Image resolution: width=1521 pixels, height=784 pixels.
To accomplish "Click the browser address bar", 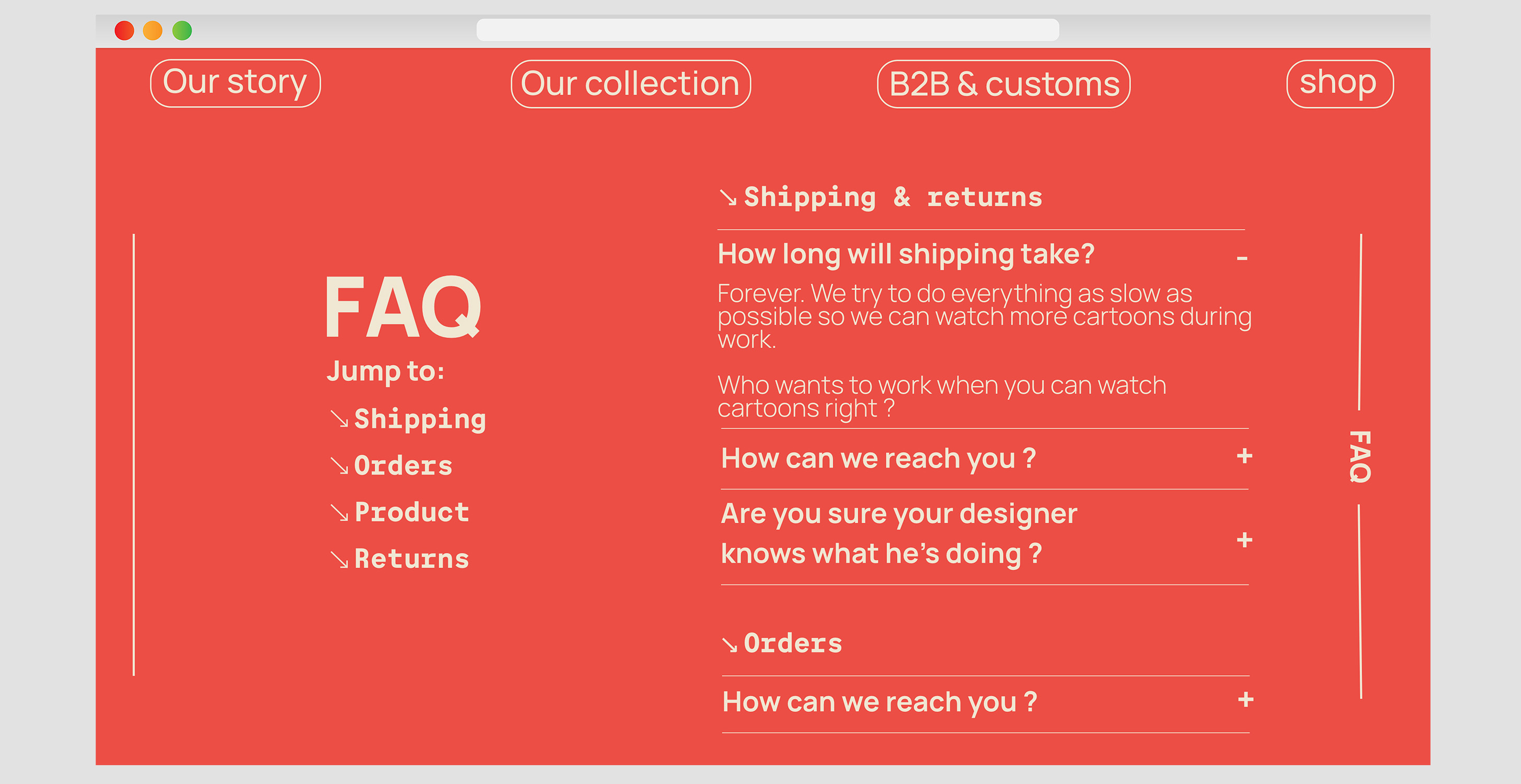I will pos(767,30).
